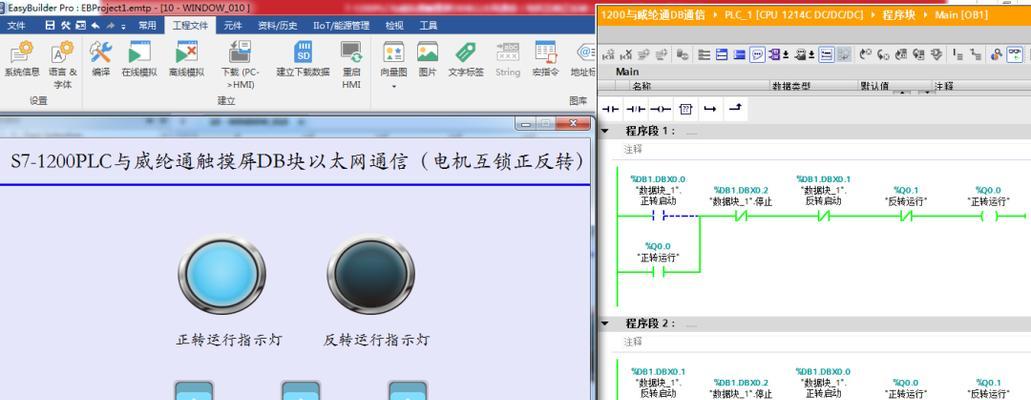1031x400 pixels.
Task: Switch to the 工具 ribbon tab
Action: tap(428, 25)
